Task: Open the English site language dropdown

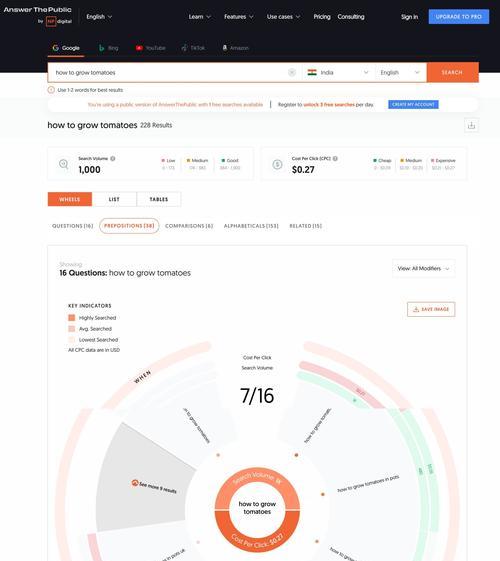Action: [99, 17]
